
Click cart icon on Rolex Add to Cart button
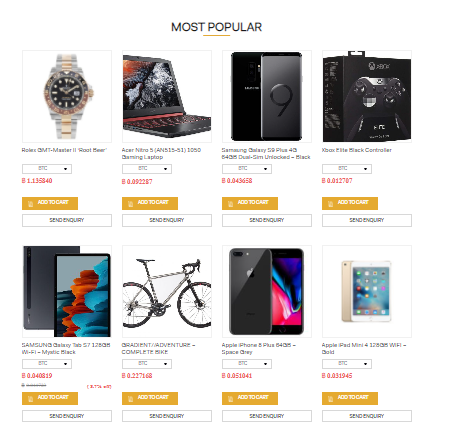click(30, 204)
